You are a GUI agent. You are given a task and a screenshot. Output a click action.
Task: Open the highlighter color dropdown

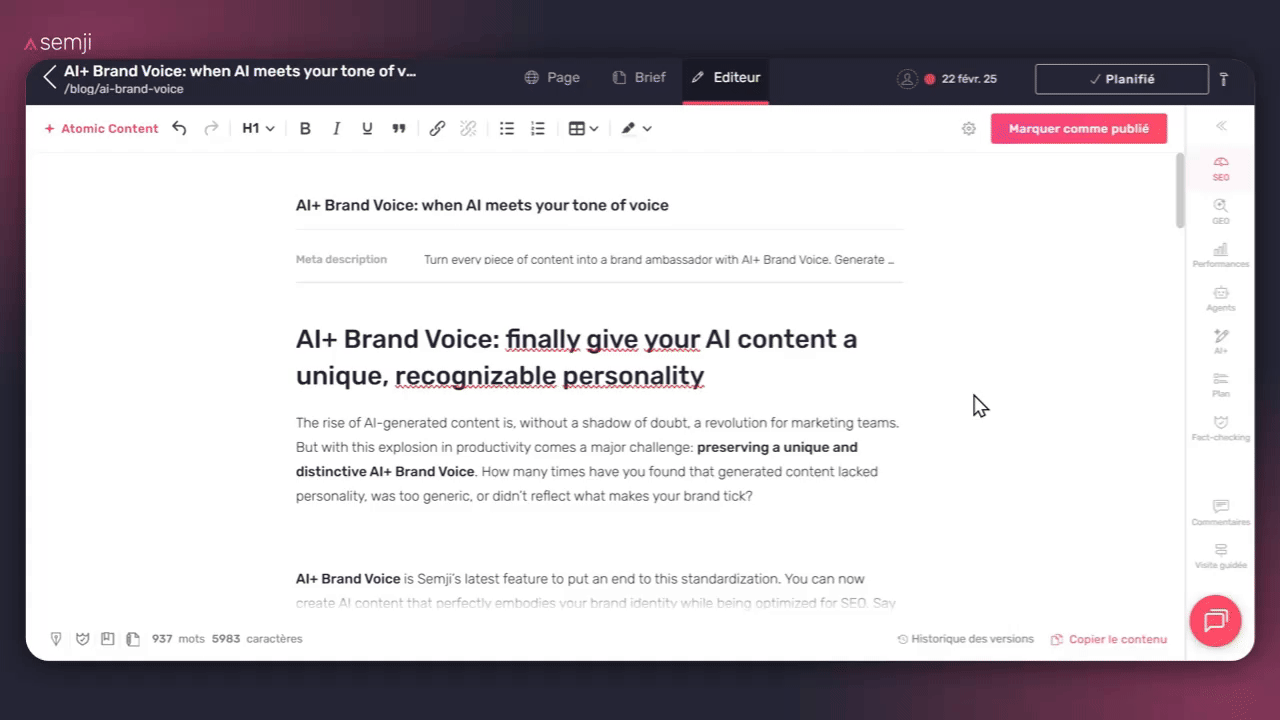click(x=636, y=129)
